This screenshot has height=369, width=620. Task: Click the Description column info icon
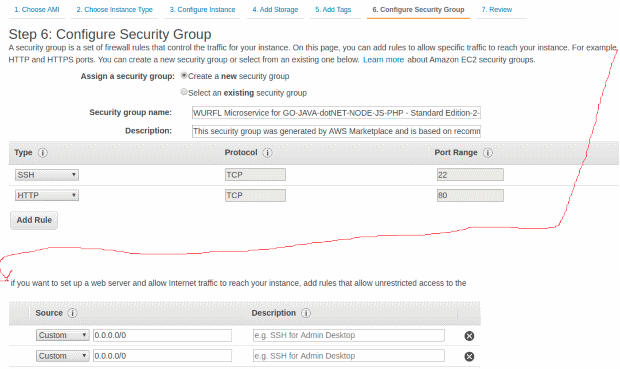point(306,313)
